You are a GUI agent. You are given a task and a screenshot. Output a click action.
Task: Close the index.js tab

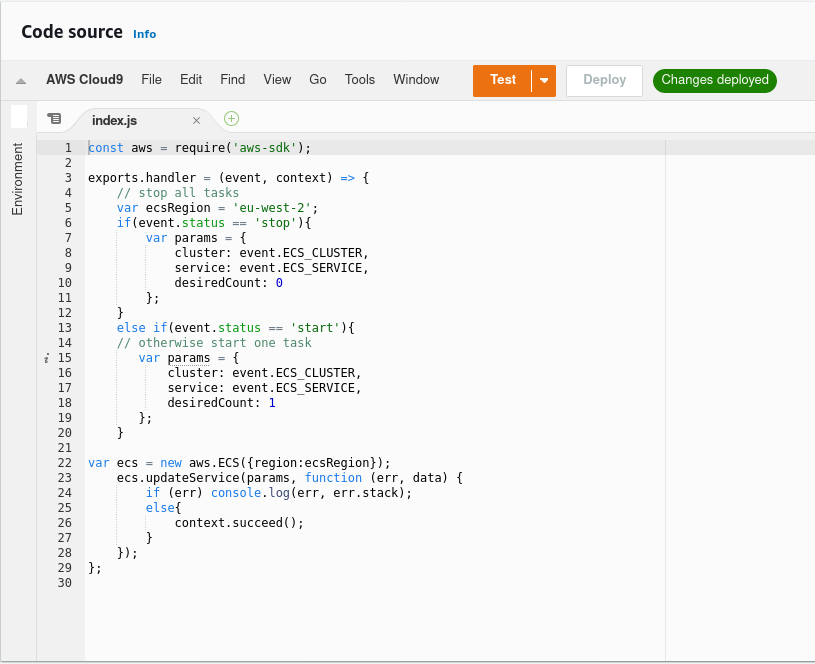(196, 120)
